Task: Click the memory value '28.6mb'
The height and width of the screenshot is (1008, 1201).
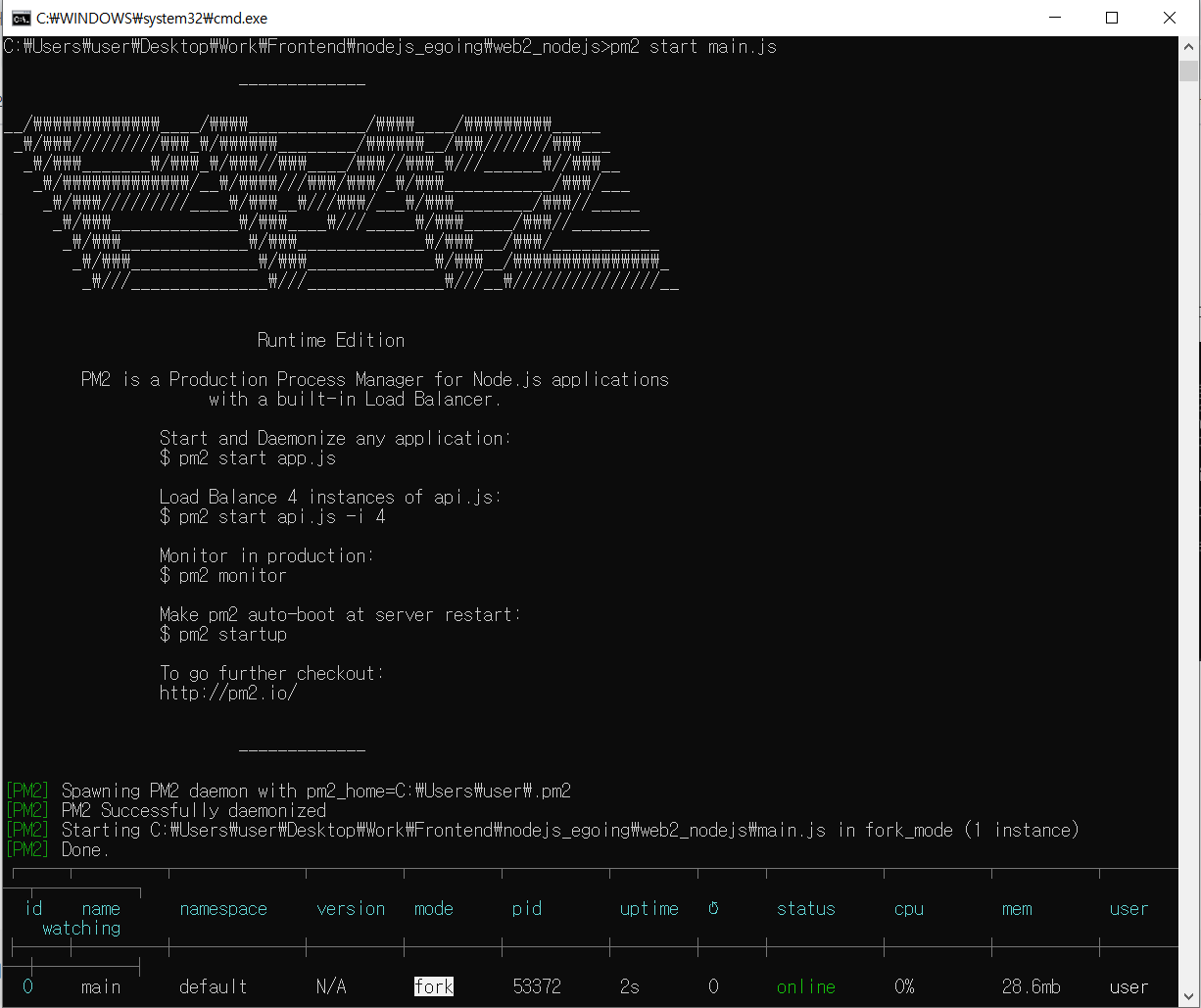Action: pos(1032,986)
